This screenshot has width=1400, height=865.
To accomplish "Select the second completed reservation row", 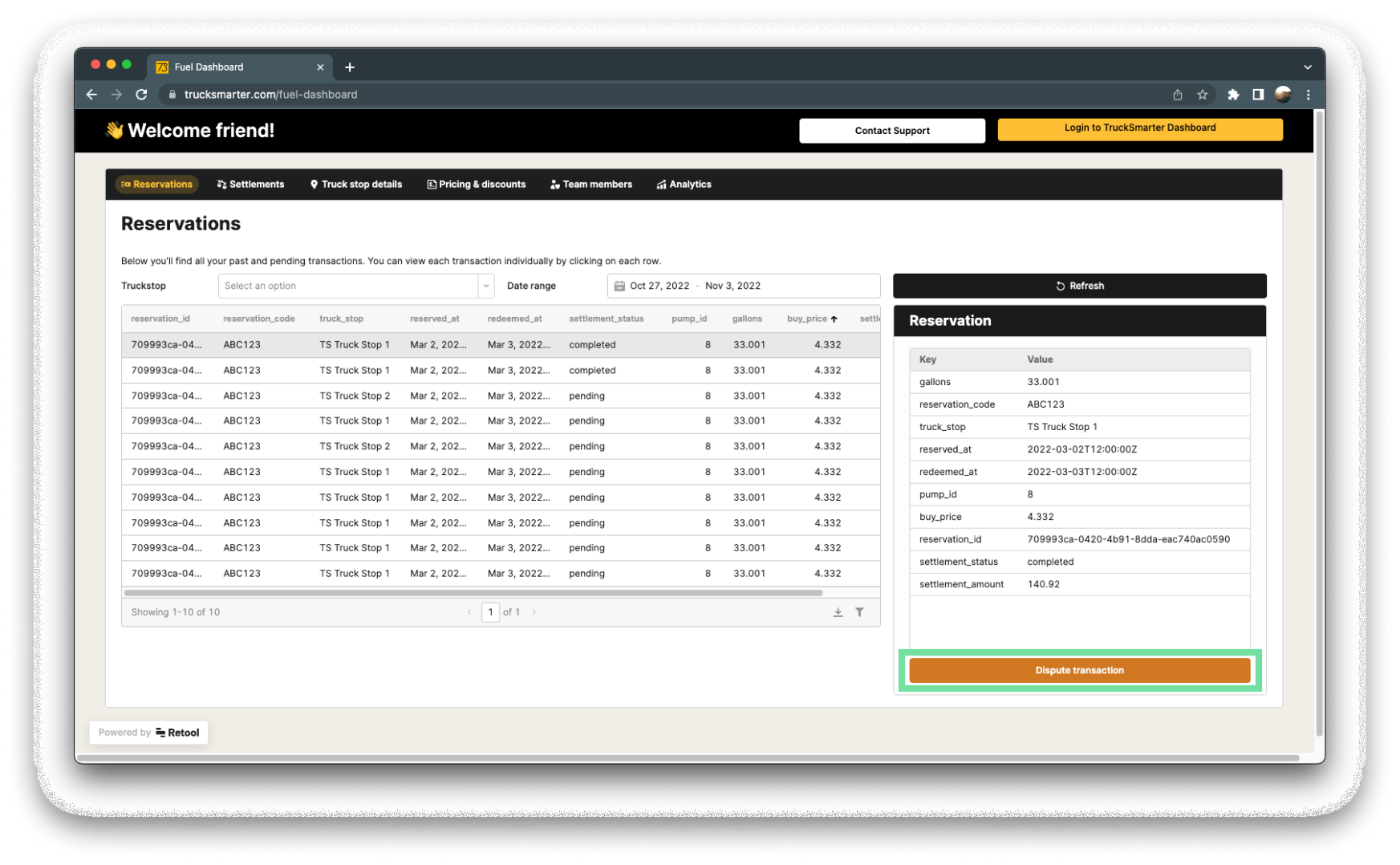I will [x=501, y=371].
